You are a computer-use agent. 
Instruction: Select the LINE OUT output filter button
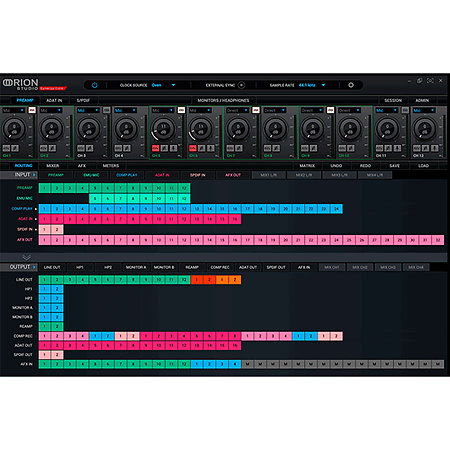(x=52, y=267)
